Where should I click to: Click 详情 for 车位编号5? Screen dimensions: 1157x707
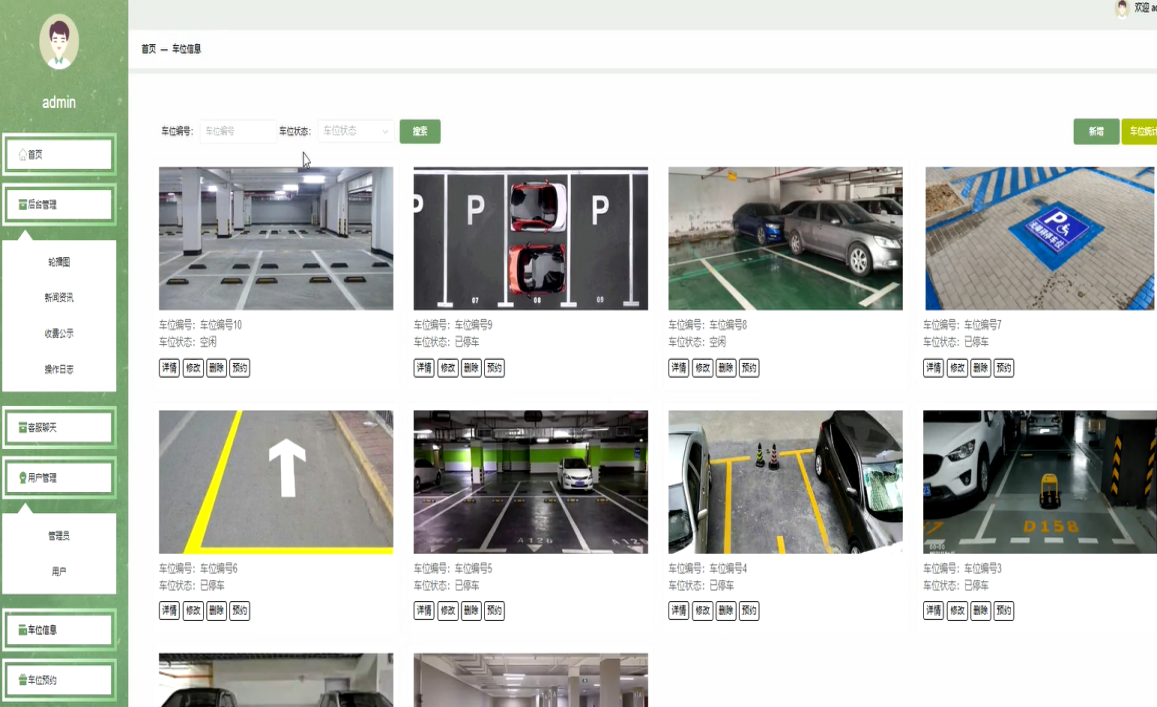[x=424, y=610]
